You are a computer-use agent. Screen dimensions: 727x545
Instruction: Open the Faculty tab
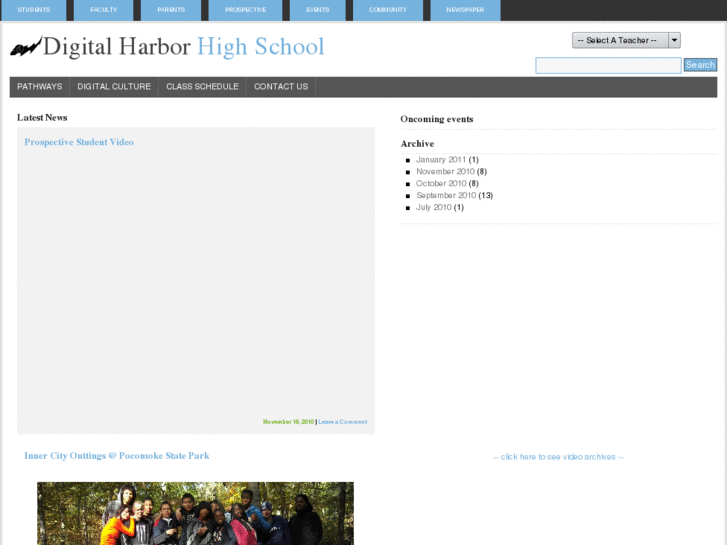coord(103,10)
